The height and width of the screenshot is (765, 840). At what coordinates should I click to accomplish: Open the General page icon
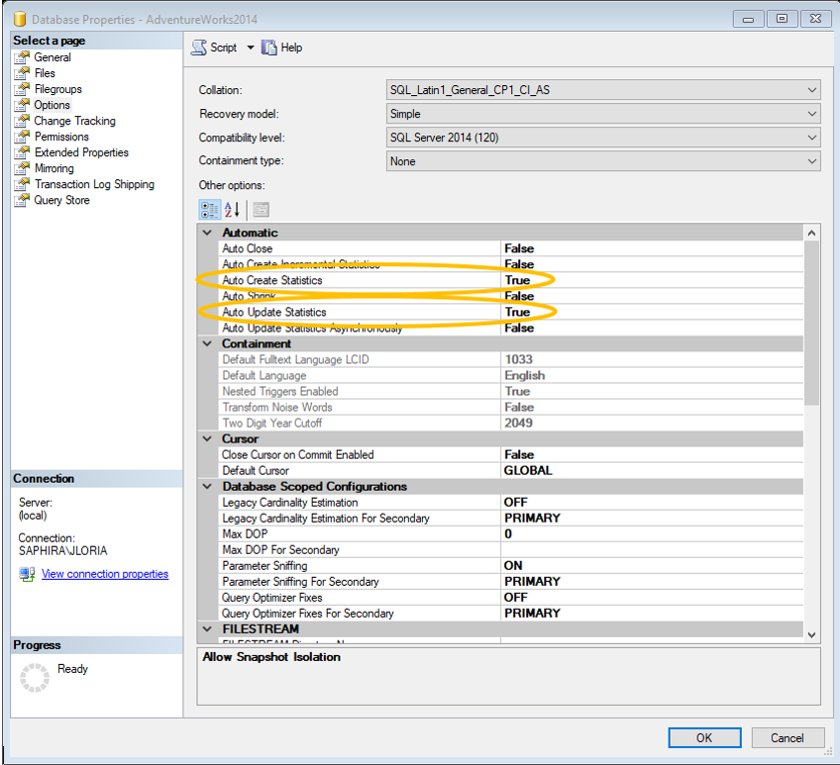coord(22,57)
